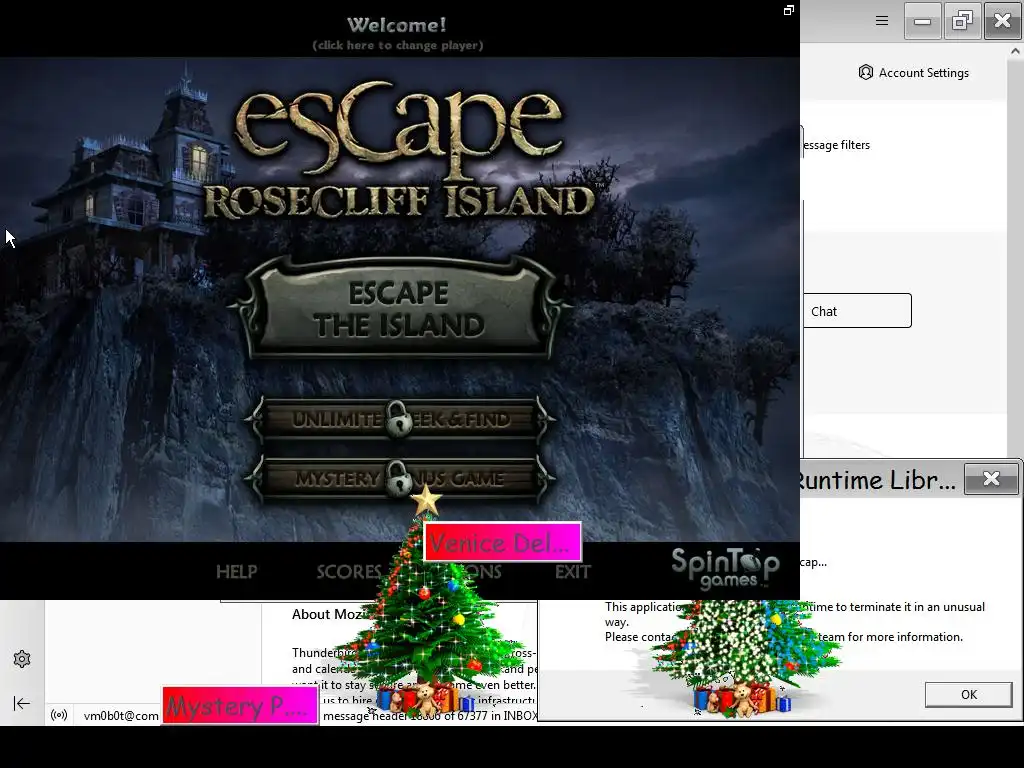Viewport: 1024px width, 768px height.
Task: Open the Chat card in Thunderbird
Action: pos(857,311)
